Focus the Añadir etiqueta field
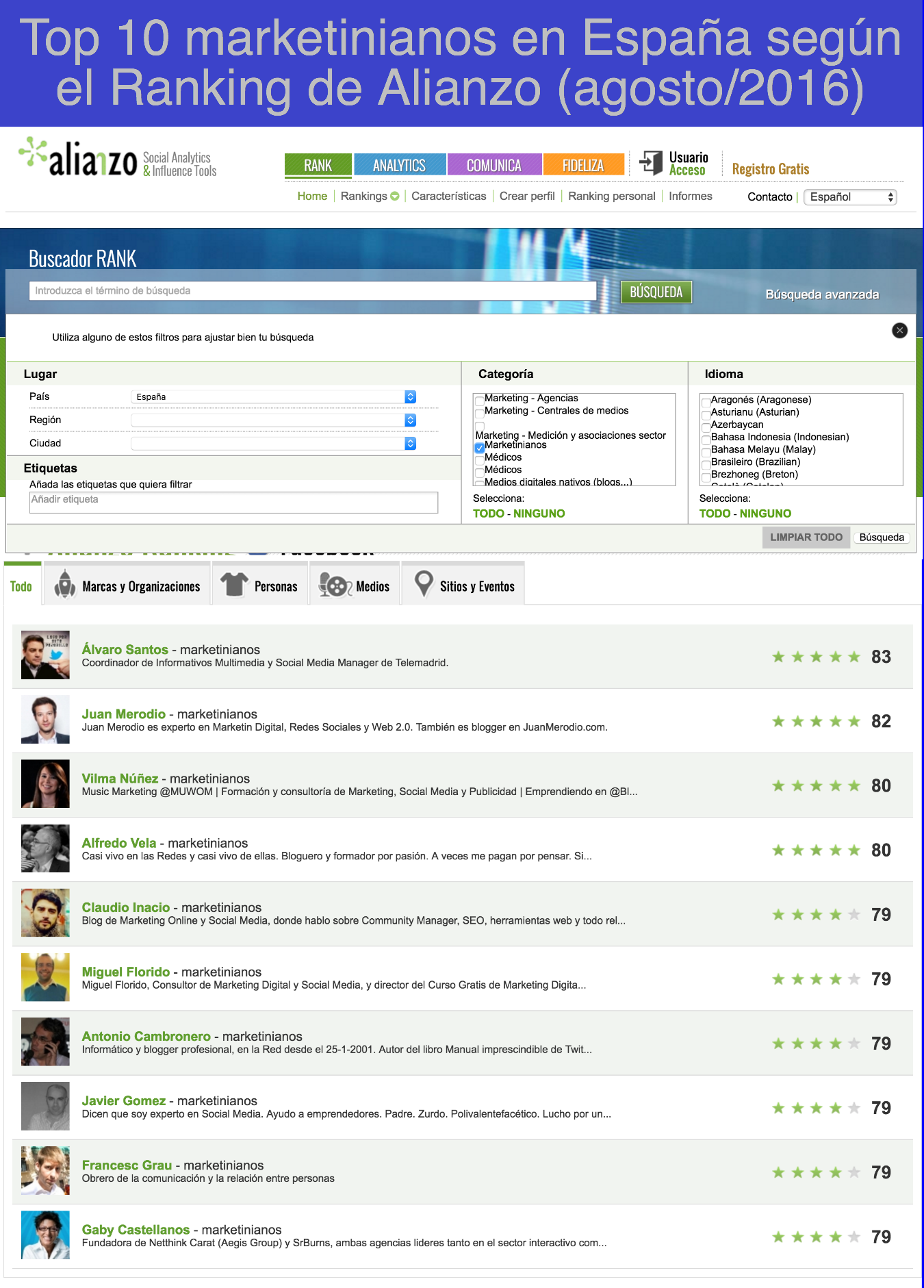This screenshot has width=924, height=1288. tap(233, 503)
